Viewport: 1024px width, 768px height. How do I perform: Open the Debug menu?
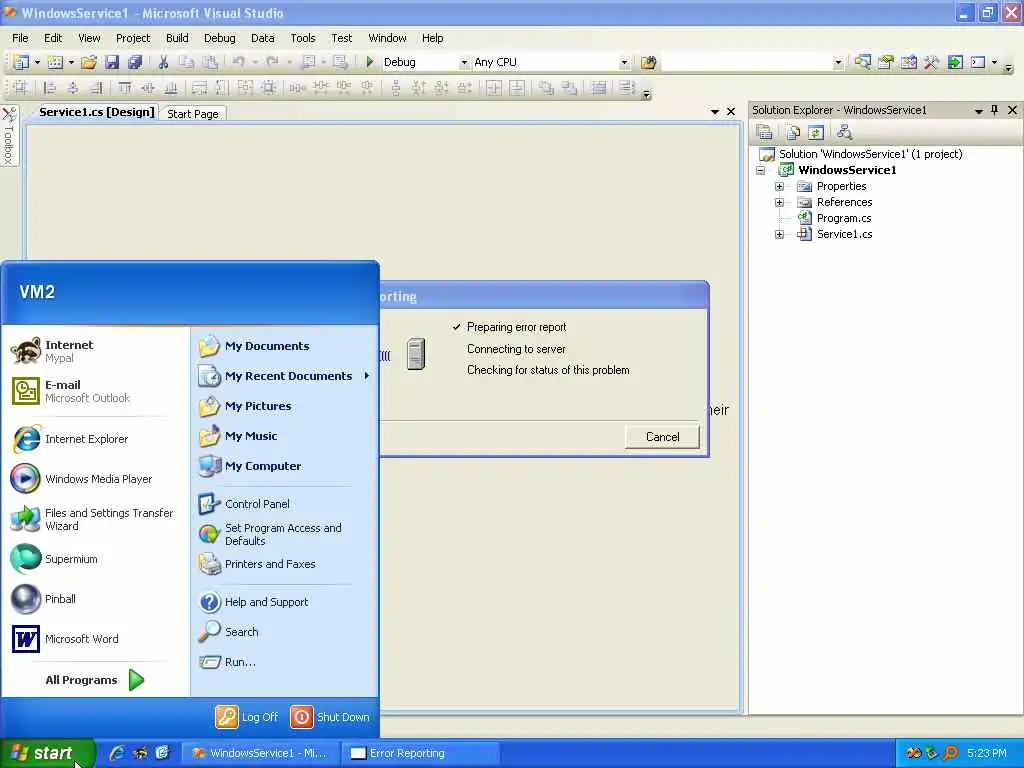click(x=219, y=38)
